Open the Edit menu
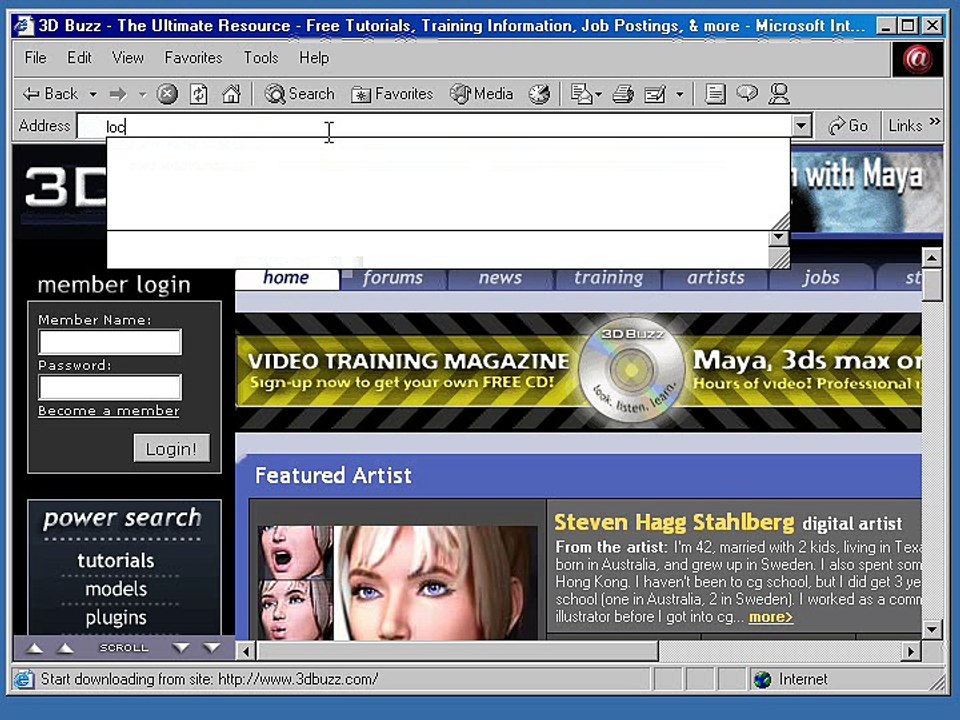The width and height of the screenshot is (960, 720). click(x=79, y=58)
